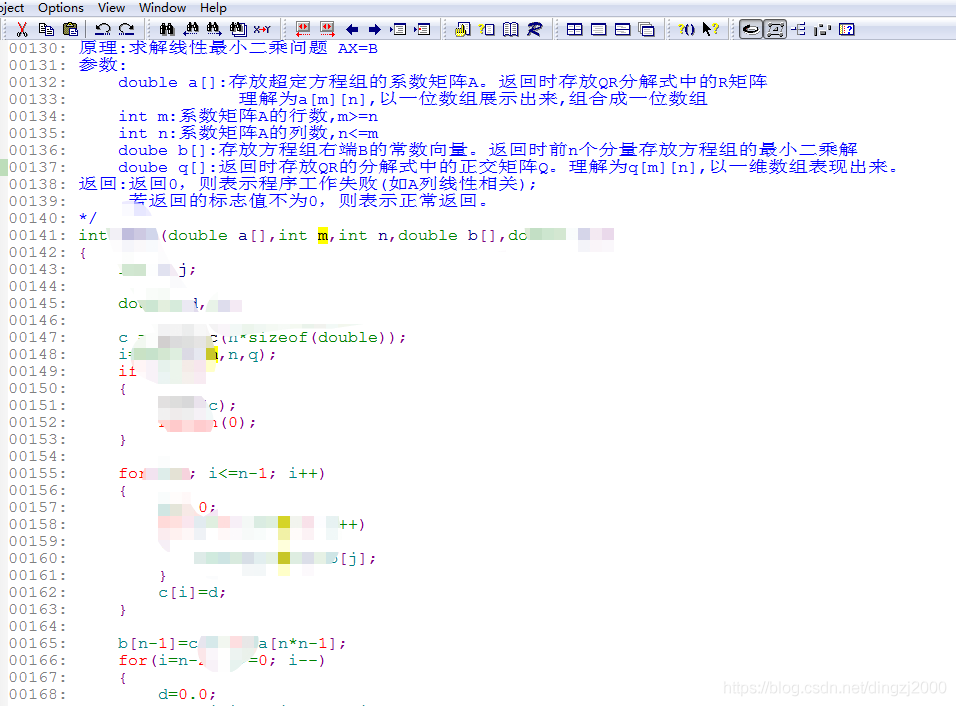Click the highlighted 'm' parameter on line 141

click(x=323, y=235)
